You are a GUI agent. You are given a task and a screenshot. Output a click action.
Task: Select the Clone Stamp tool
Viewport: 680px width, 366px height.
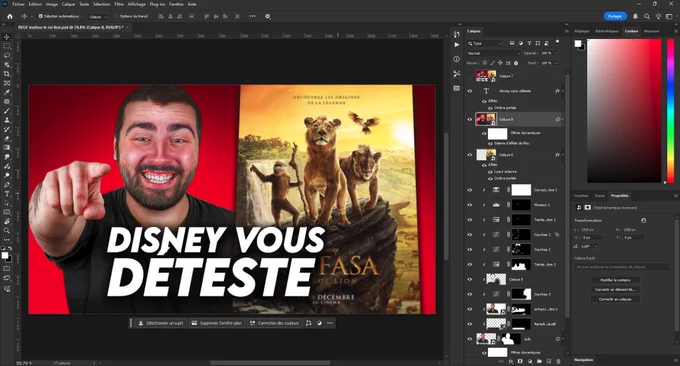click(7, 120)
